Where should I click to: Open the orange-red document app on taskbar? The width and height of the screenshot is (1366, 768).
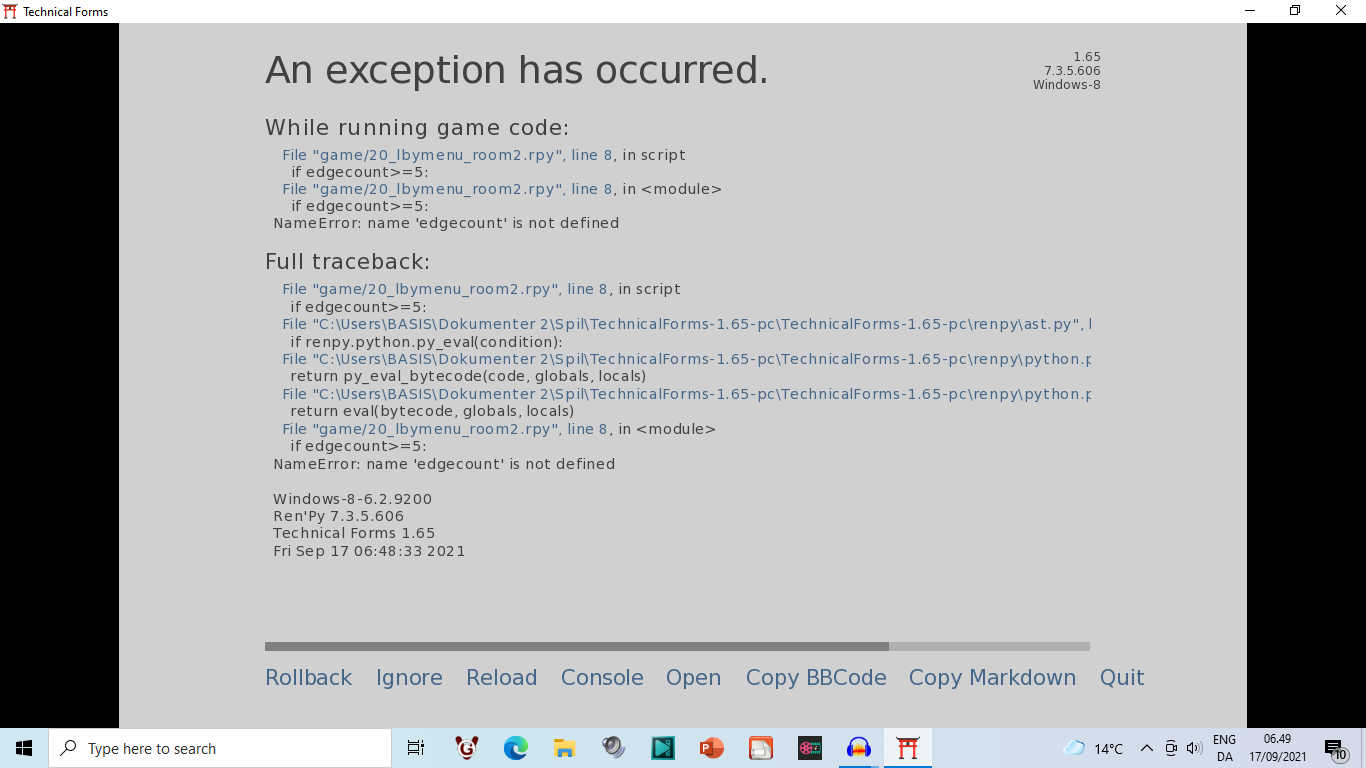pyautogui.click(x=760, y=748)
